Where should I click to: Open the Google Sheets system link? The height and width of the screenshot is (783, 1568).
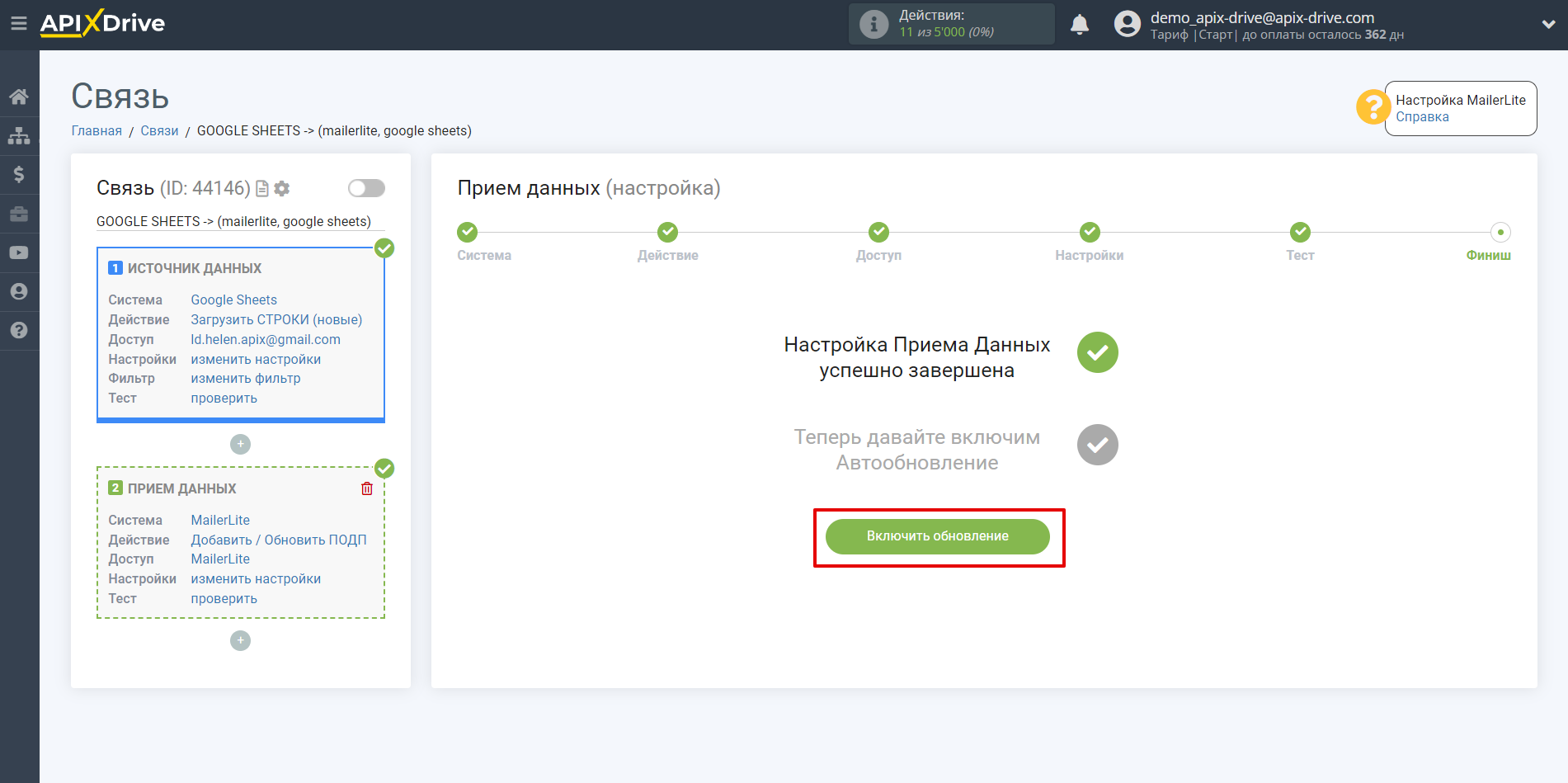[x=233, y=300]
